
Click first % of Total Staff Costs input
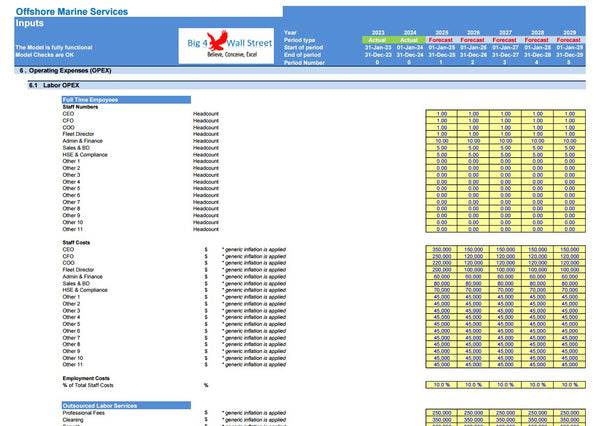441,385
